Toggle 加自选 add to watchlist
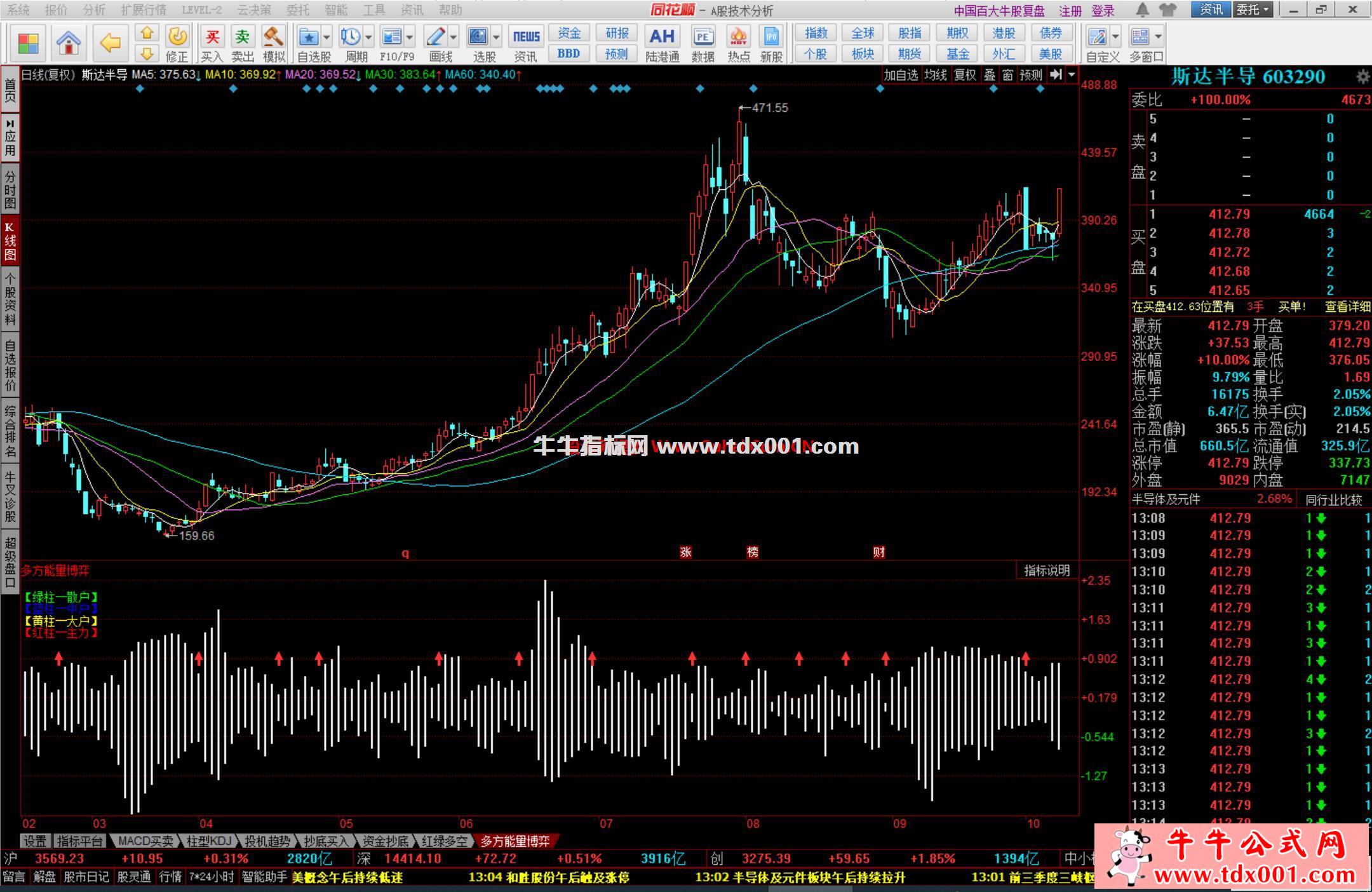 901,75
